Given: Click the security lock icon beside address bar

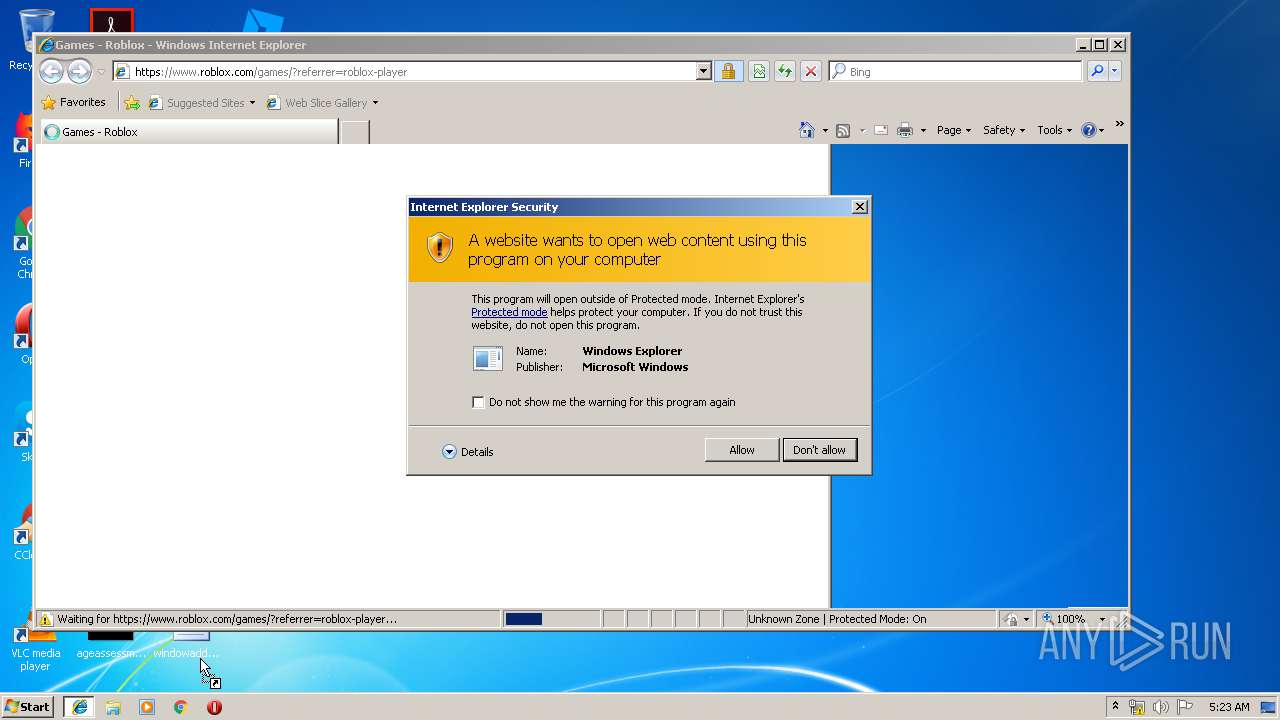Looking at the screenshot, I should (x=728, y=71).
